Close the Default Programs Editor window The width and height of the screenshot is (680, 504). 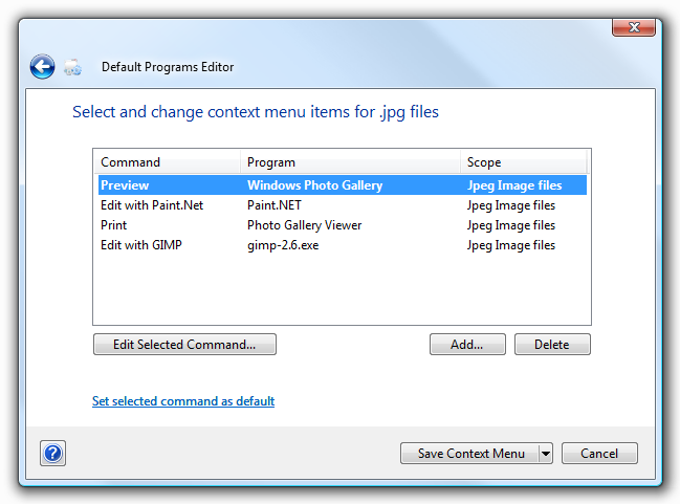pos(634,28)
